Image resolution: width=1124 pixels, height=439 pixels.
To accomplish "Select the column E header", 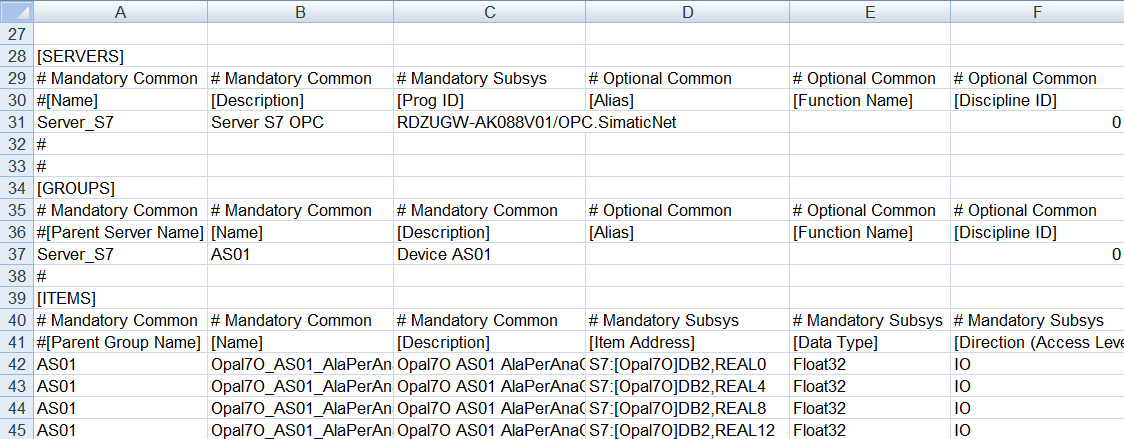I will [x=869, y=12].
